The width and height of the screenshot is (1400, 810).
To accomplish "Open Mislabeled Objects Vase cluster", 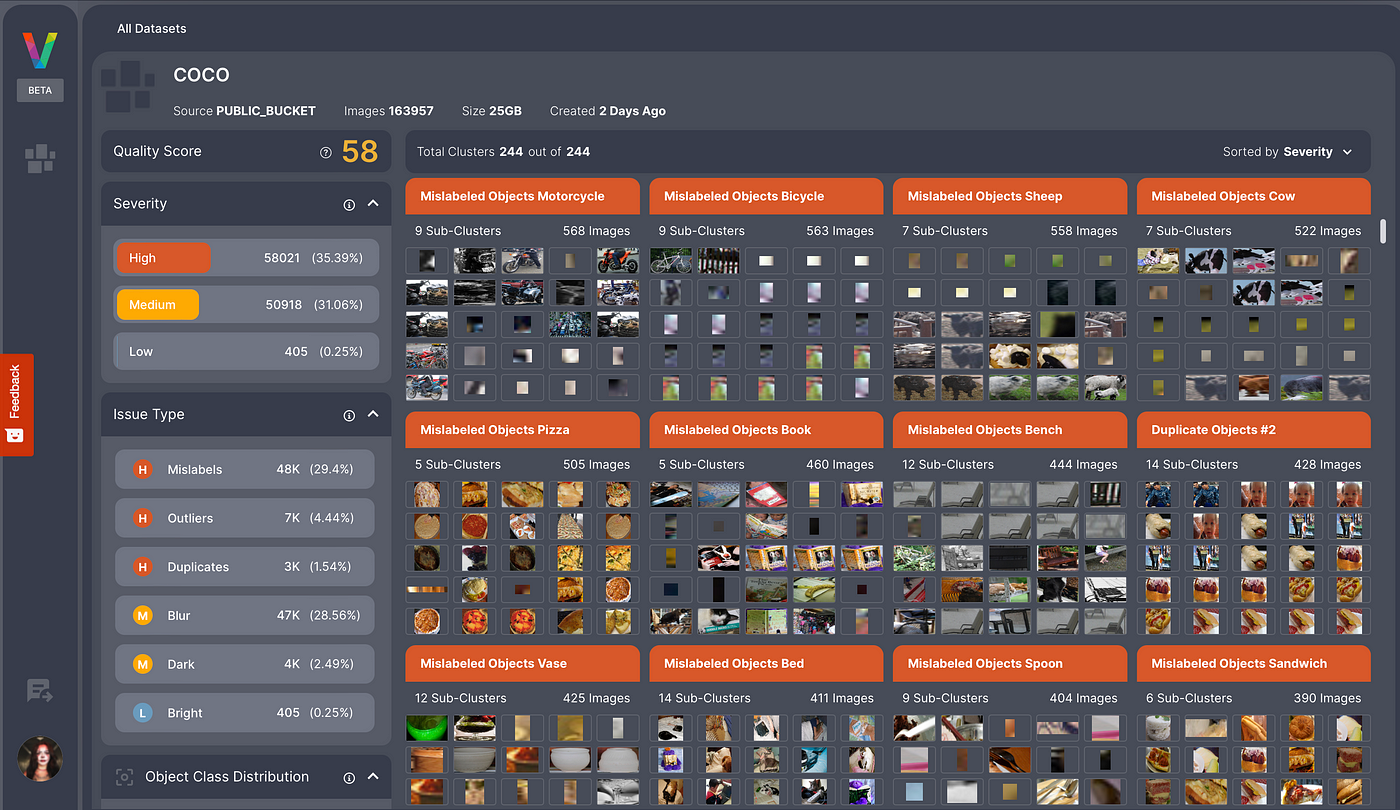I will click(x=522, y=664).
